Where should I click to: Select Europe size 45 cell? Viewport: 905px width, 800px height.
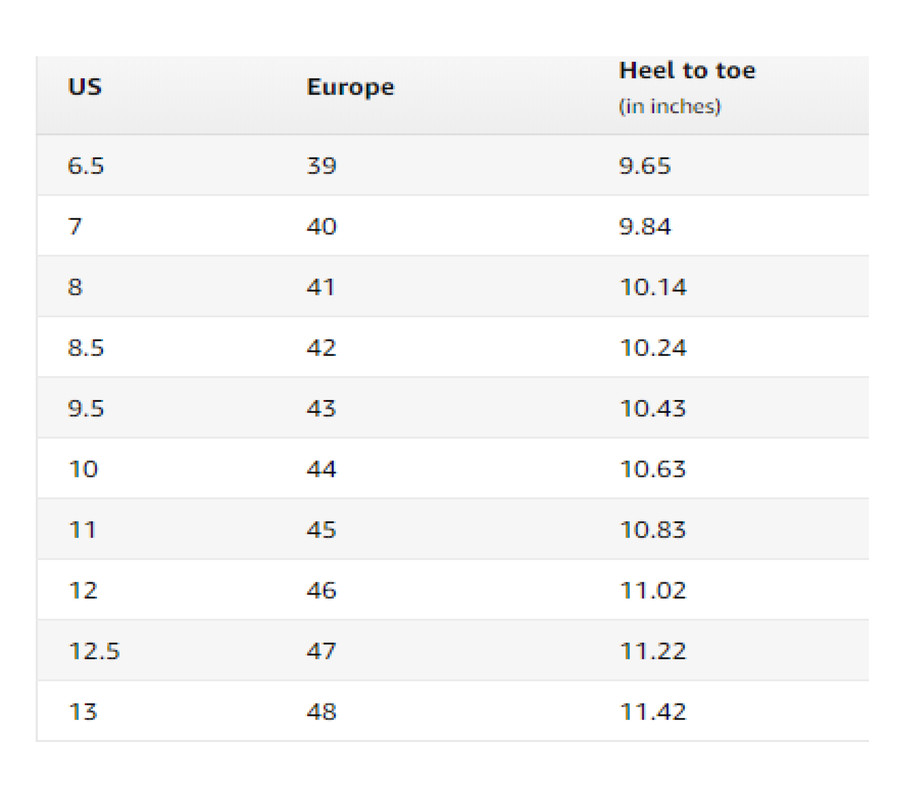pos(322,530)
